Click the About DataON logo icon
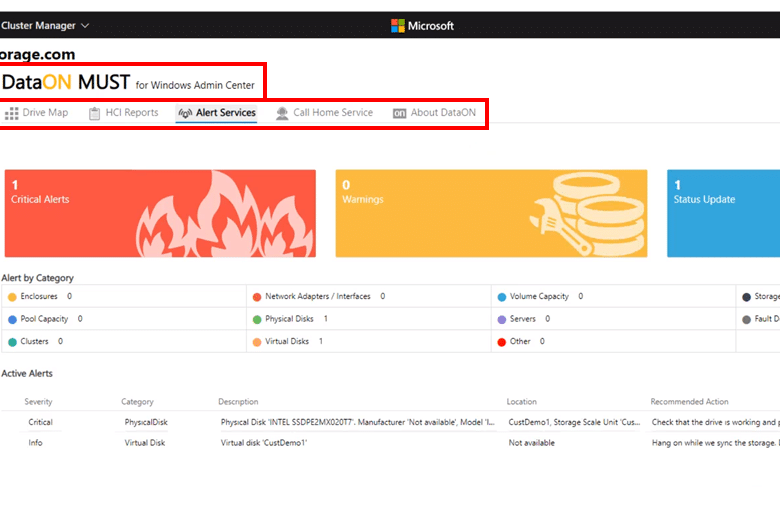This screenshot has height=514, width=780. point(399,113)
